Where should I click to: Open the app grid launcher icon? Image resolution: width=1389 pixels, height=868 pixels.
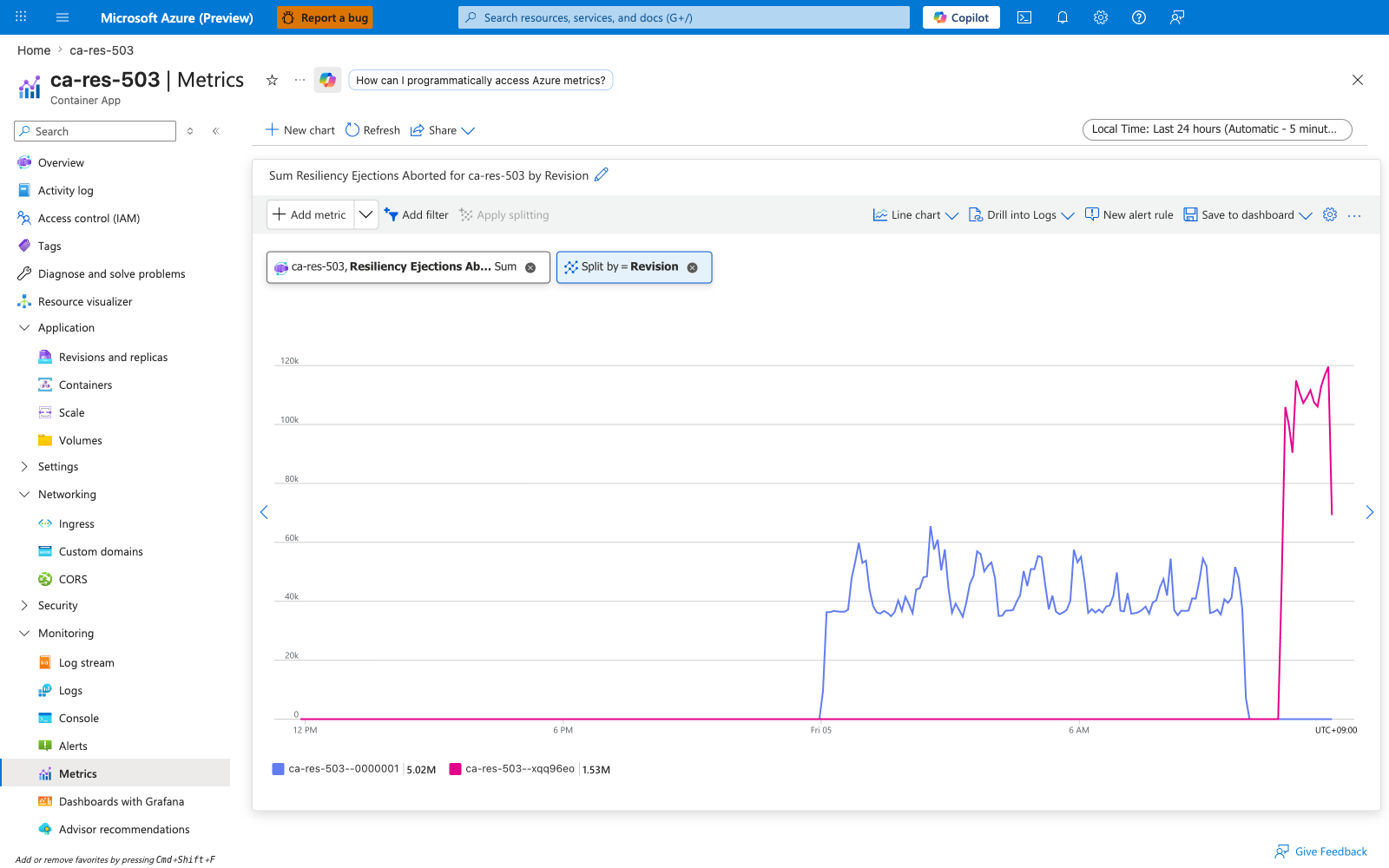(x=21, y=17)
